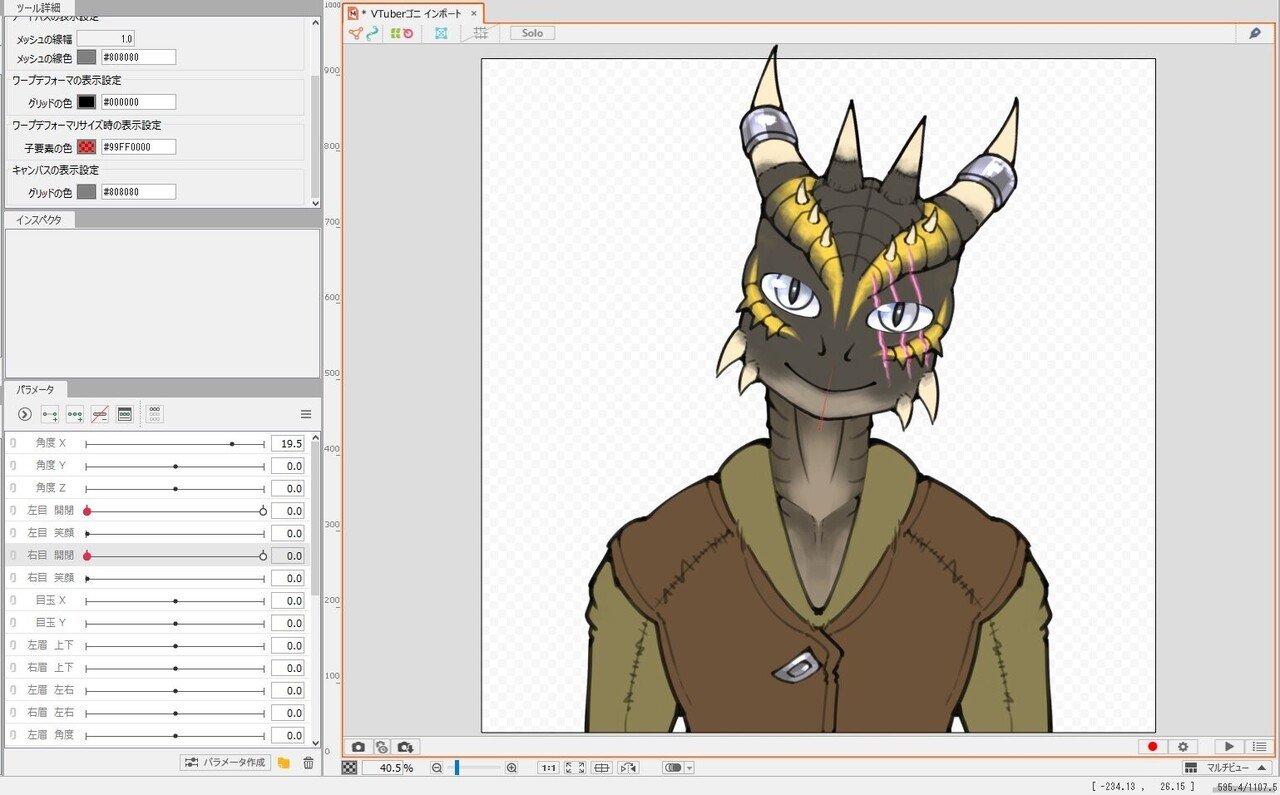This screenshot has height=795, width=1280.
Task: Select the 目玉 Y parameter label
Action: click(50, 623)
